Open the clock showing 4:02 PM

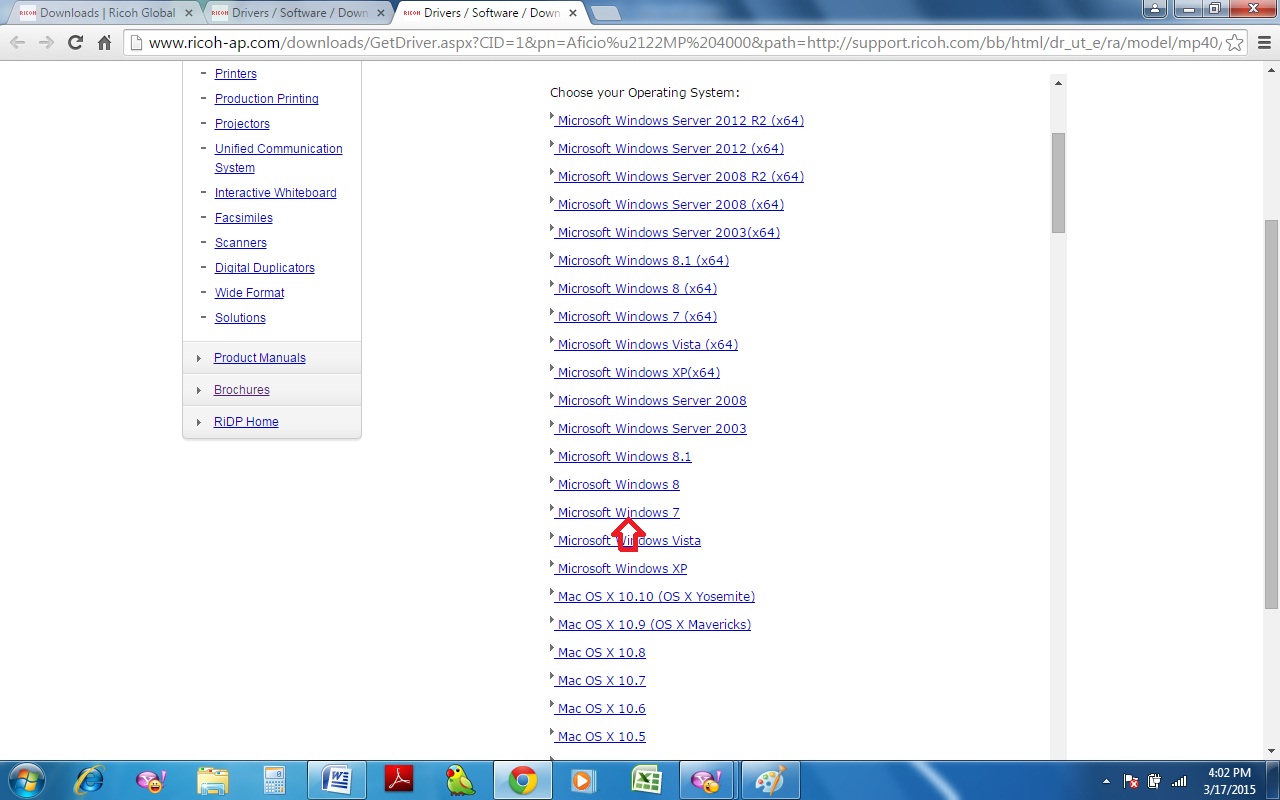pyautogui.click(x=1230, y=780)
